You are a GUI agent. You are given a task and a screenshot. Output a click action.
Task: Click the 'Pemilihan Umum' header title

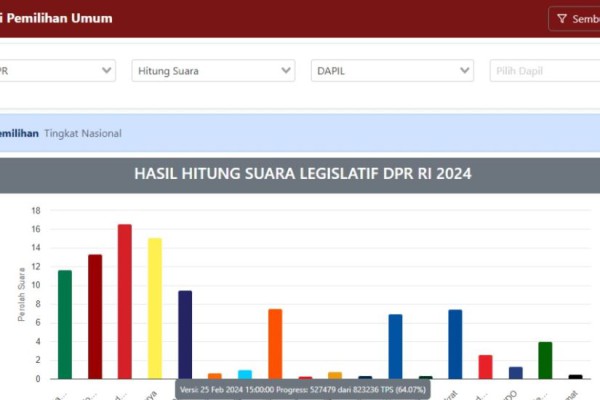59,18
